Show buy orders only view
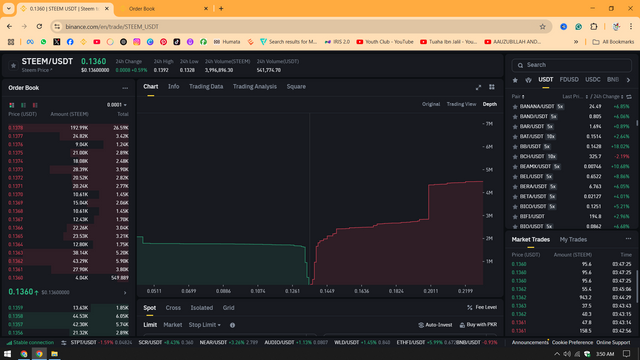This screenshot has width=640, height=360. tap(23, 105)
